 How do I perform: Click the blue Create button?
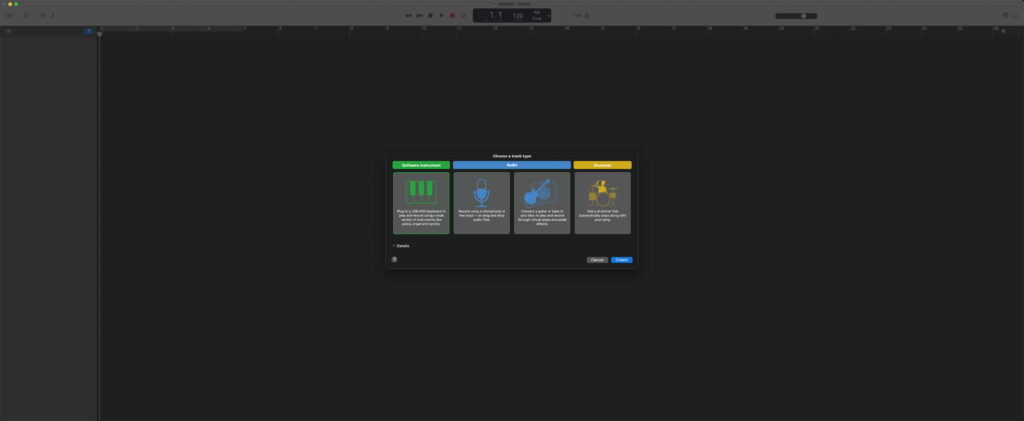click(x=621, y=260)
